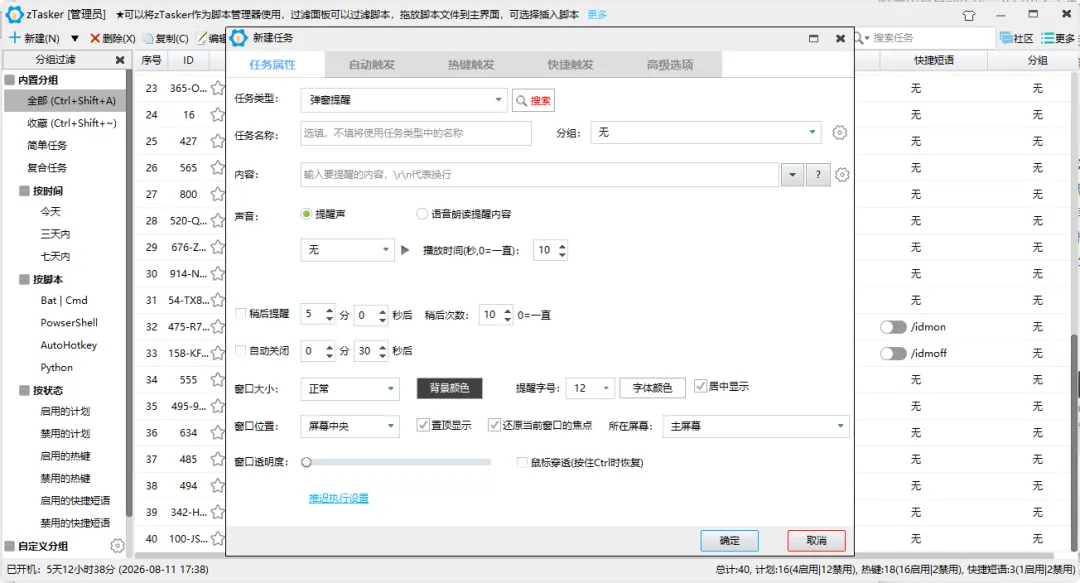Click the search icon button beside task type
Image resolution: width=1080 pixels, height=583 pixels.
coord(533,101)
